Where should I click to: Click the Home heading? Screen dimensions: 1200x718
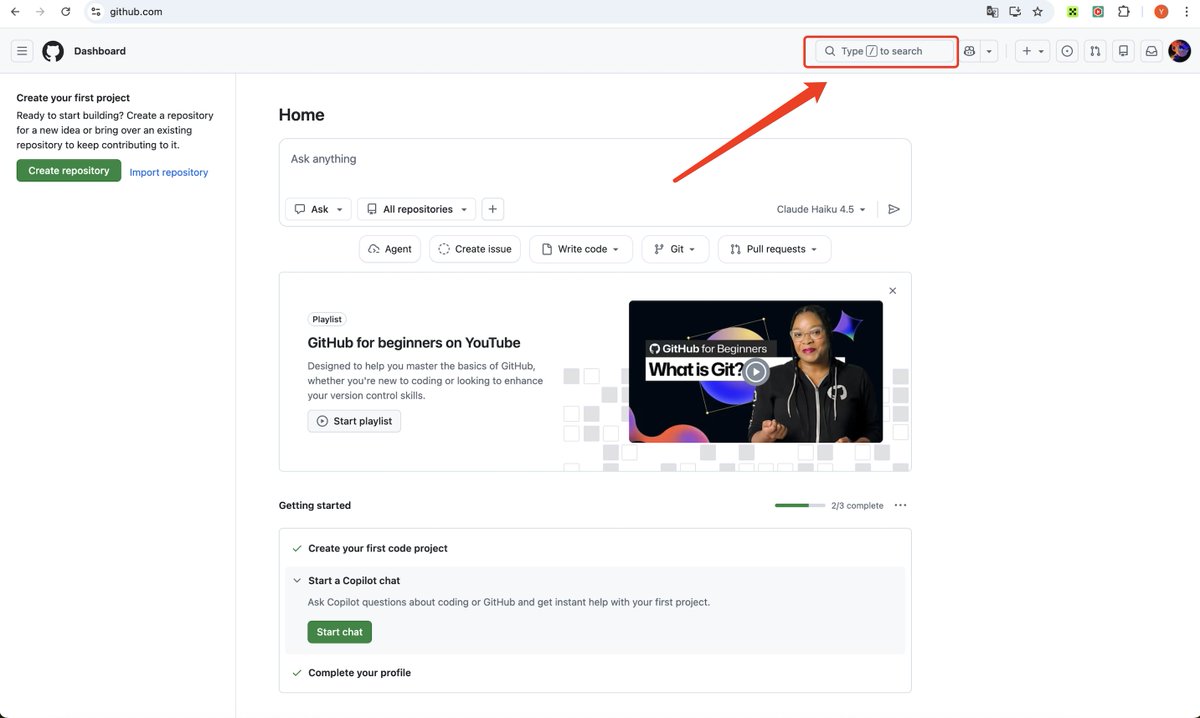[x=302, y=115]
